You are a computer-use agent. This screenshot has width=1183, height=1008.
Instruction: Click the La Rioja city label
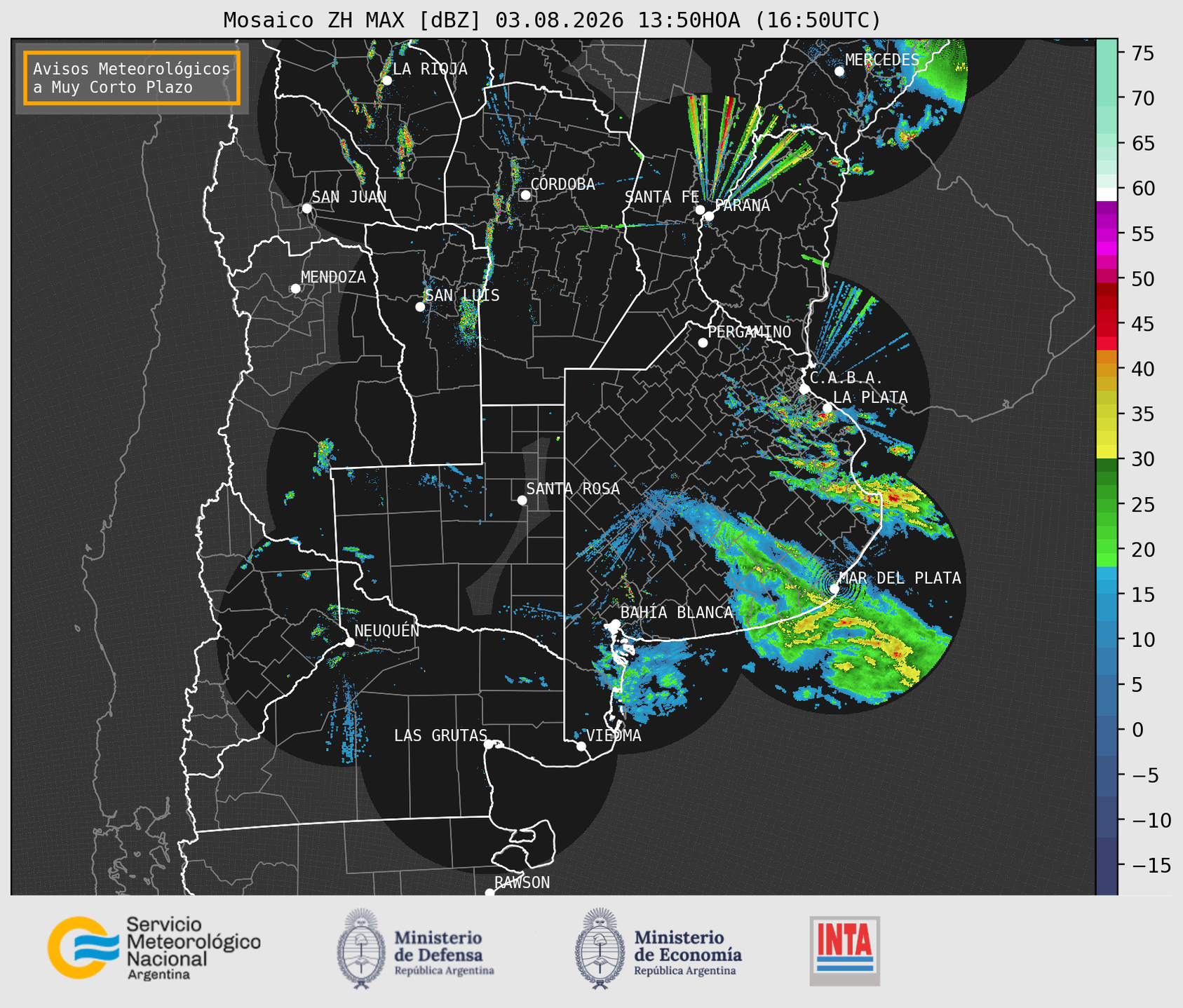tap(430, 69)
